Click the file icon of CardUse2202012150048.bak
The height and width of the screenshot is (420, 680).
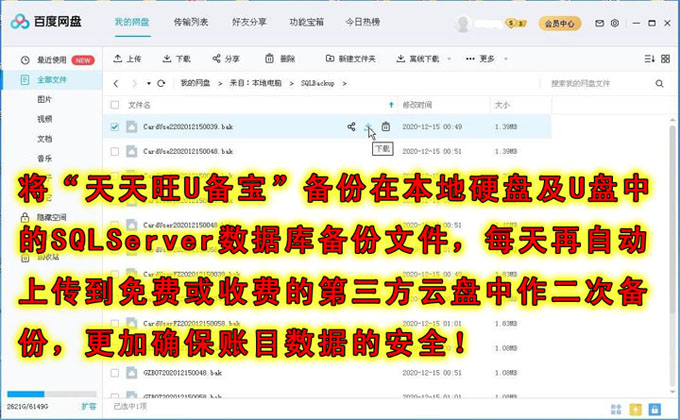click(x=131, y=151)
